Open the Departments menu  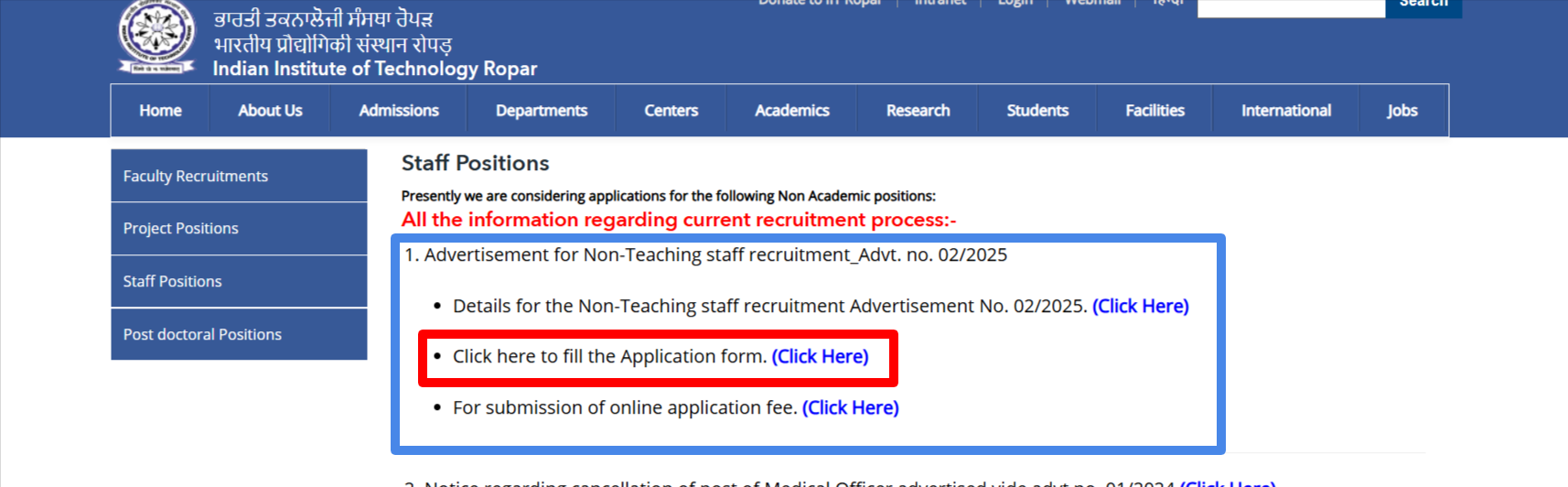[542, 111]
